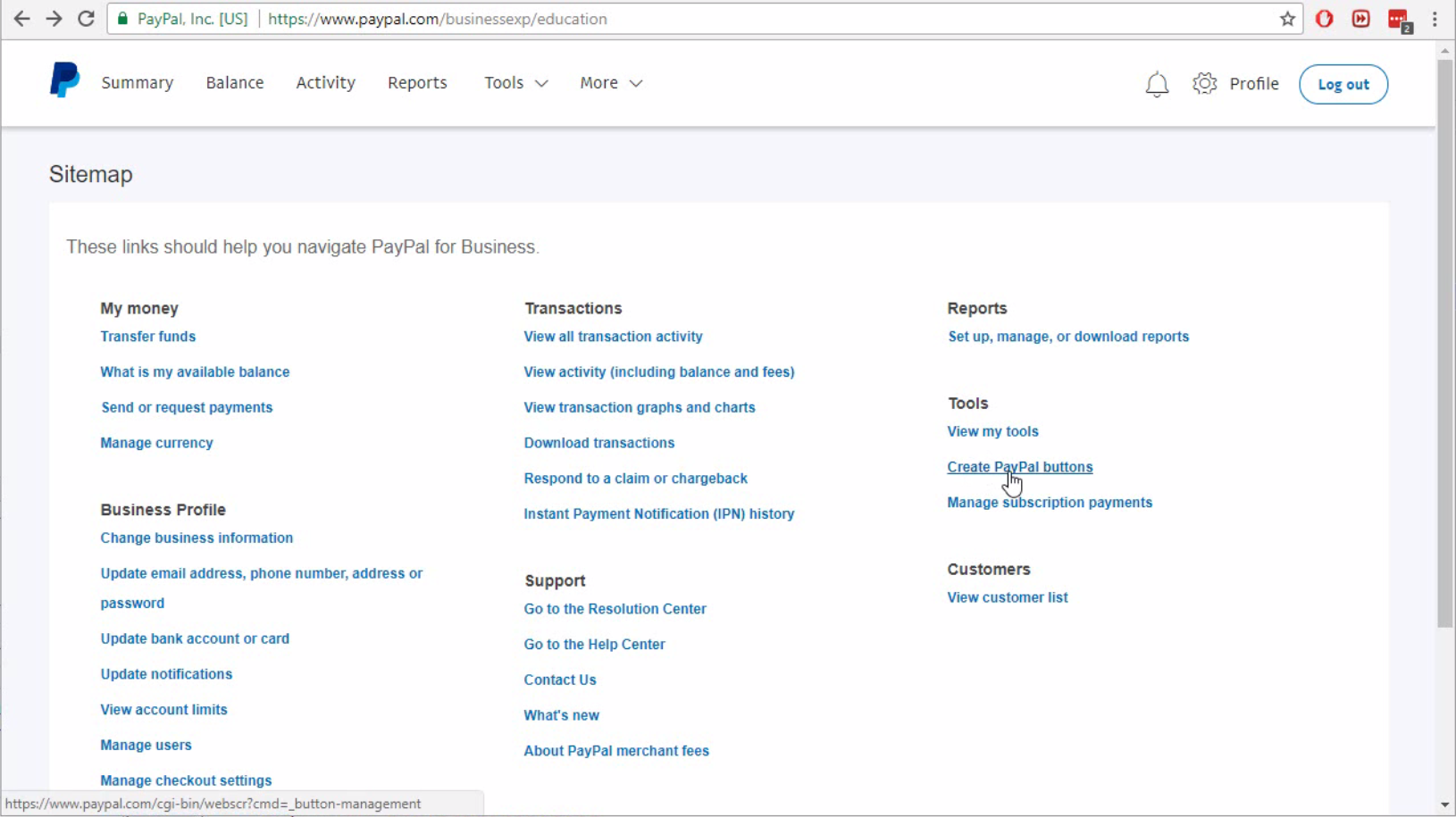Open View account limits link
Image resolution: width=1456 pixels, height=817 pixels.
tap(164, 710)
